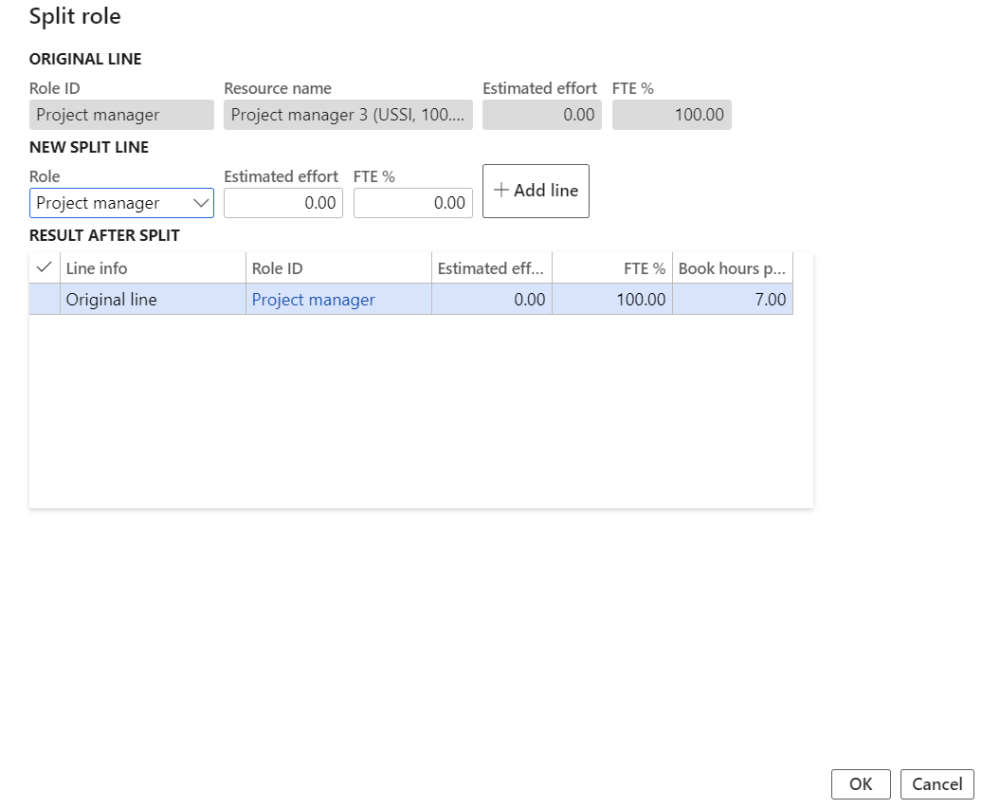This screenshot has width=1000, height=809.
Task: Click the Book hours column header
Action: (x=732, y=268)
